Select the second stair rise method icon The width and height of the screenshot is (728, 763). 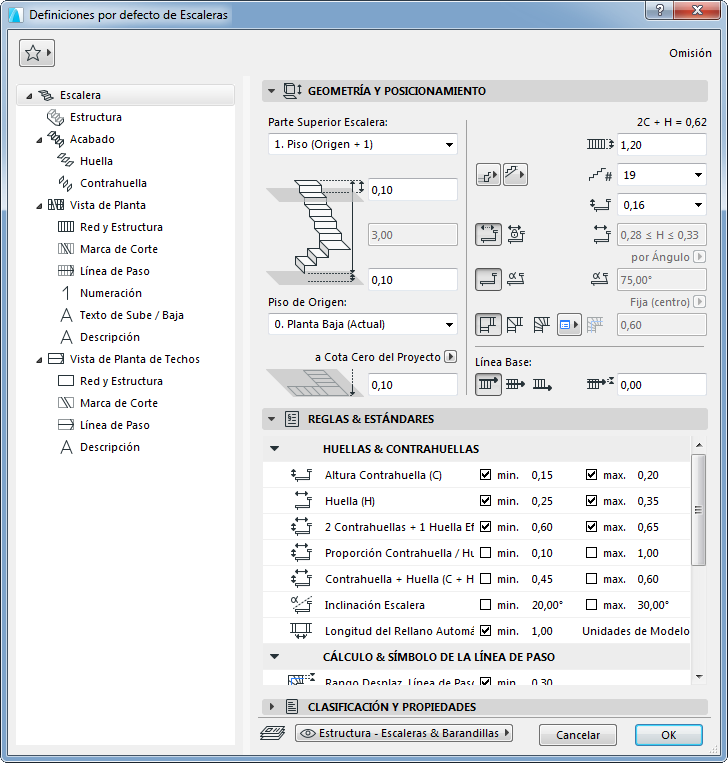(x=515, y=175)
